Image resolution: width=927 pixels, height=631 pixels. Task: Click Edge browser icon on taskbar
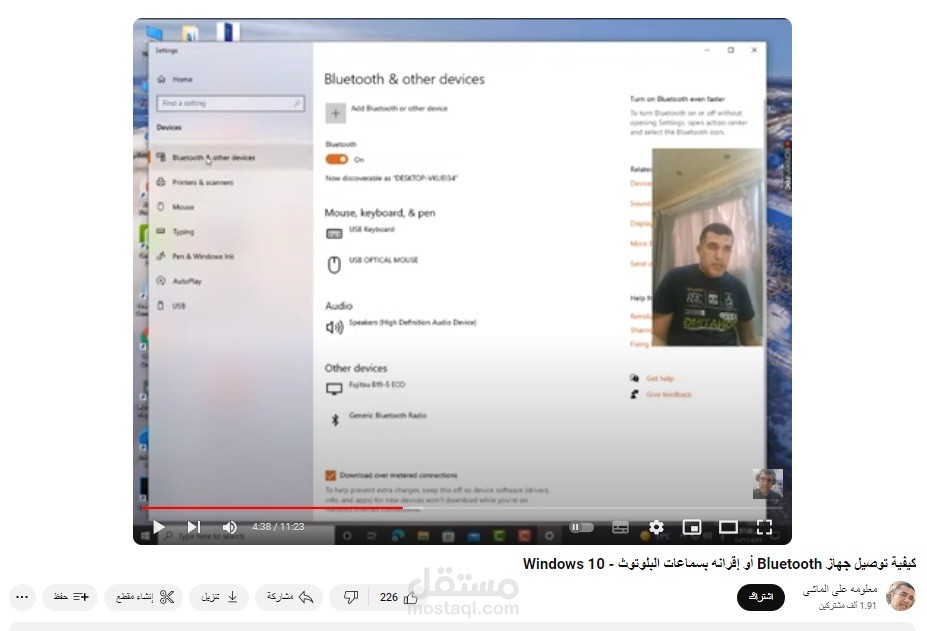click(398, 536)
